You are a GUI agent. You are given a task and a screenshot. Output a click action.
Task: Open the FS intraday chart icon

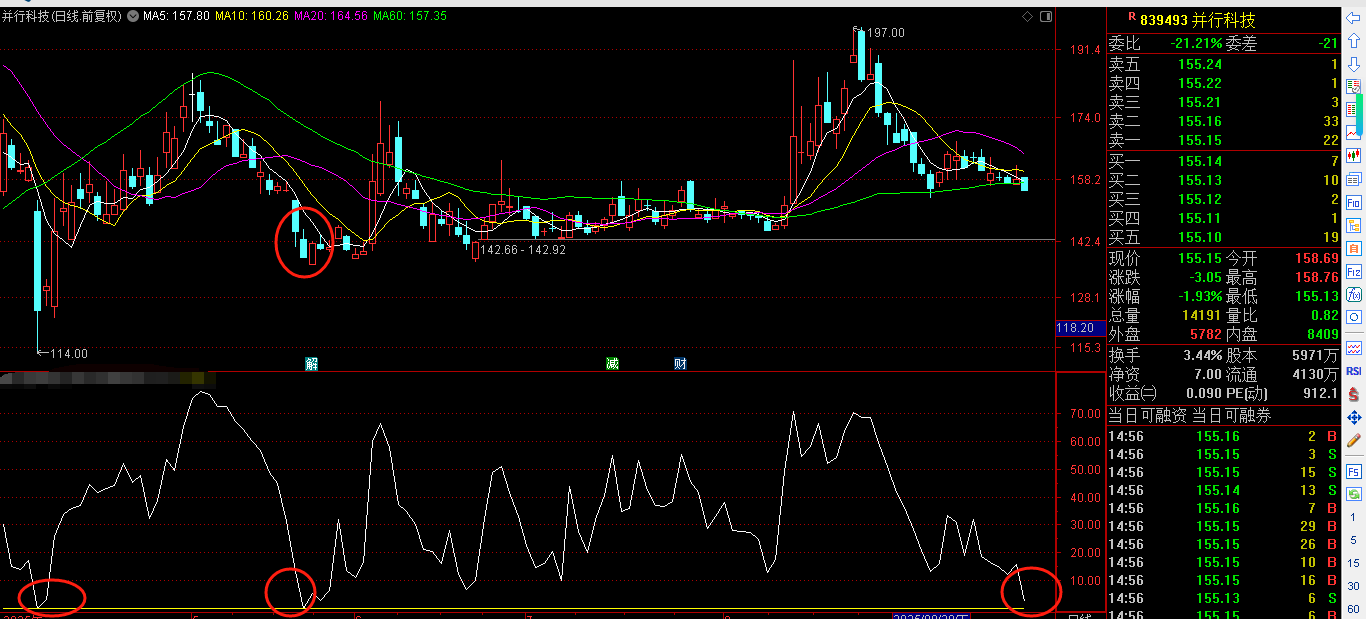[x=1355, y=471]
